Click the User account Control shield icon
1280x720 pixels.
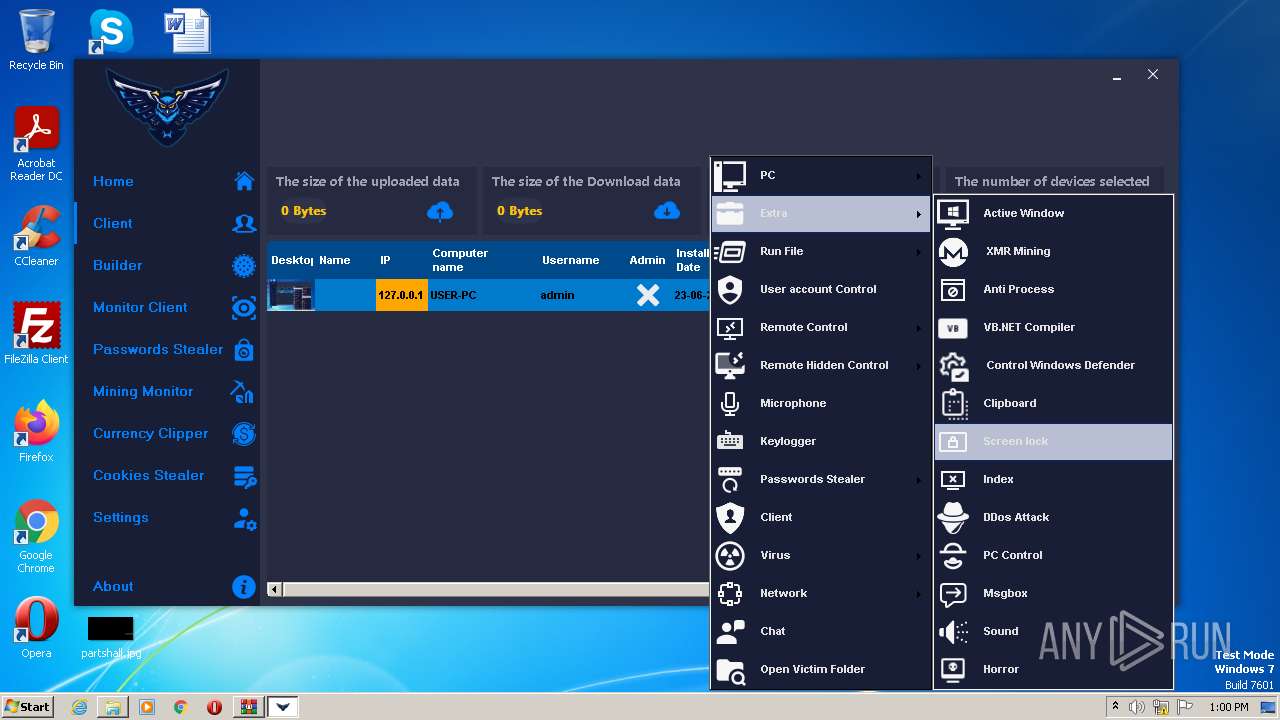click(x=730, y=289)
